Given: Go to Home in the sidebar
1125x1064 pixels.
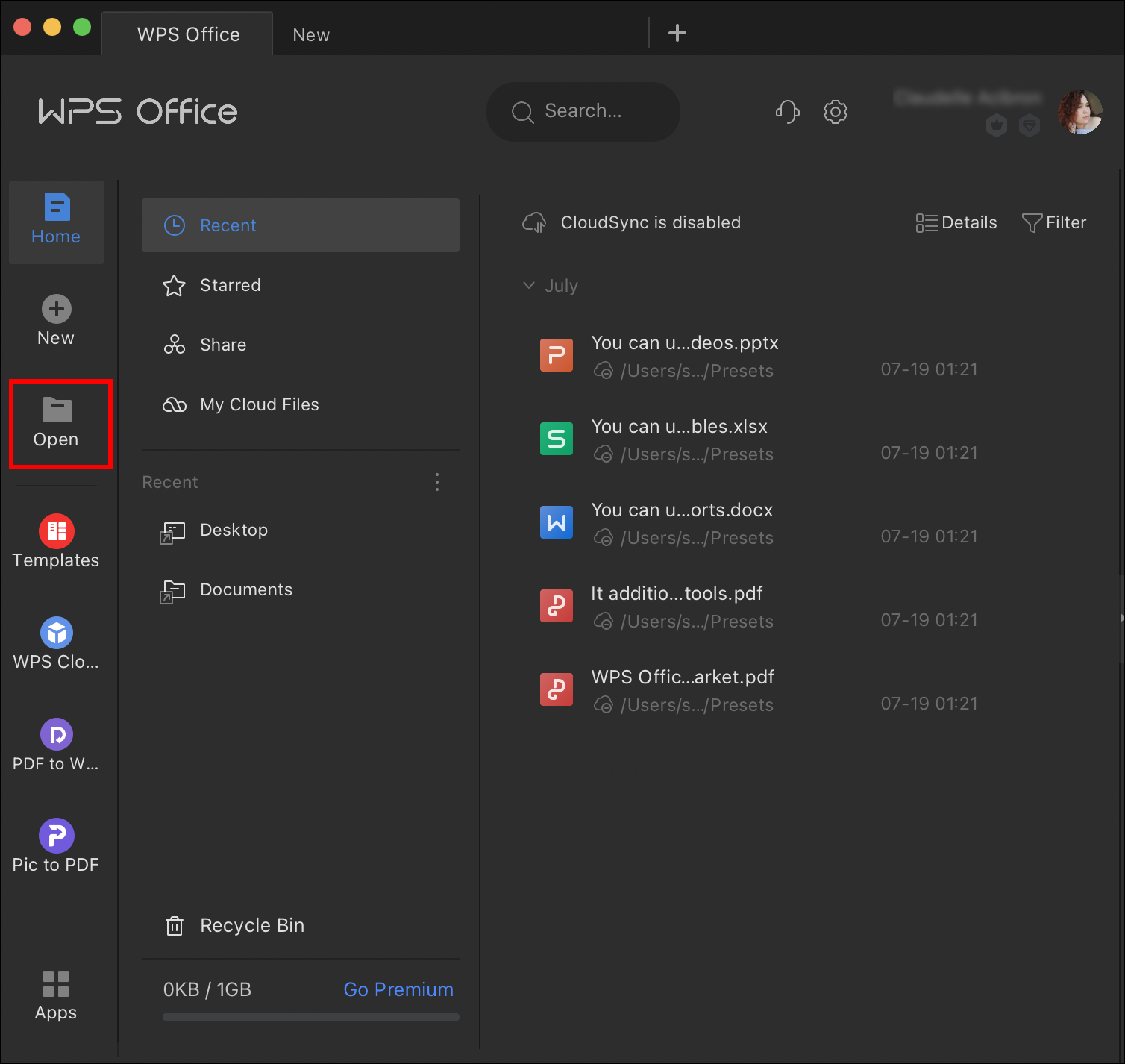Looking at the screenshot, I should click(x=57, y=222).
